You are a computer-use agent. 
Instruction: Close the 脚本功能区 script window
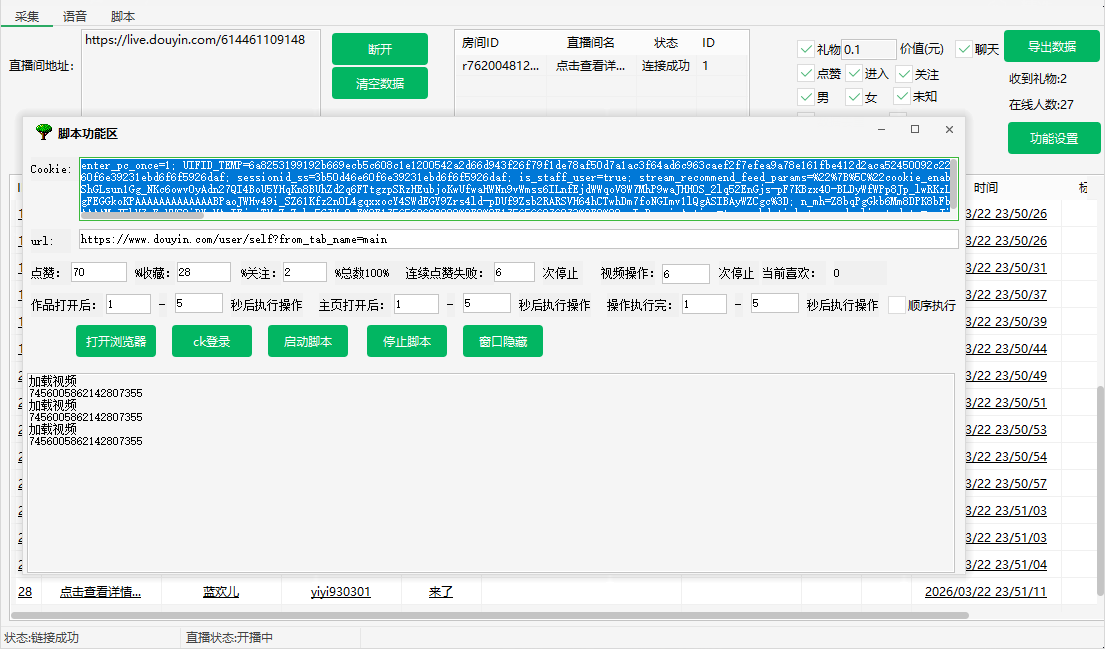click(x=949, y=130)
